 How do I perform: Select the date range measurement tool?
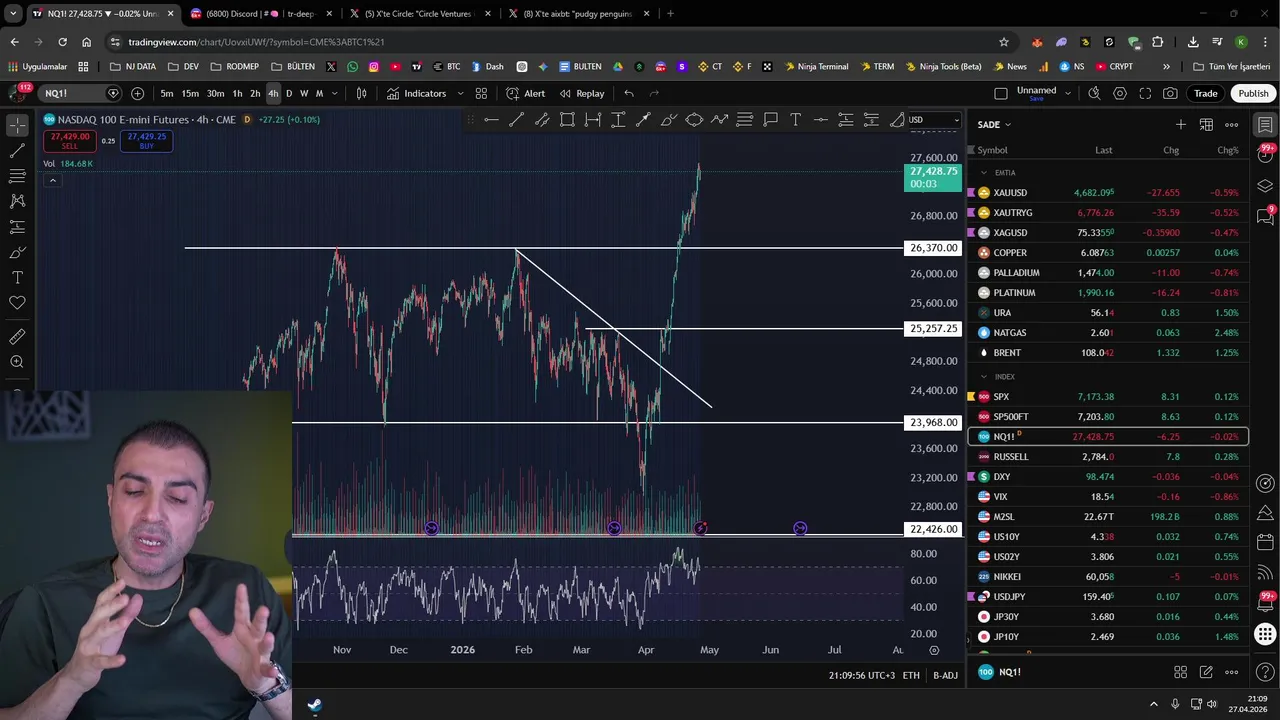click(x=593, y=120)
